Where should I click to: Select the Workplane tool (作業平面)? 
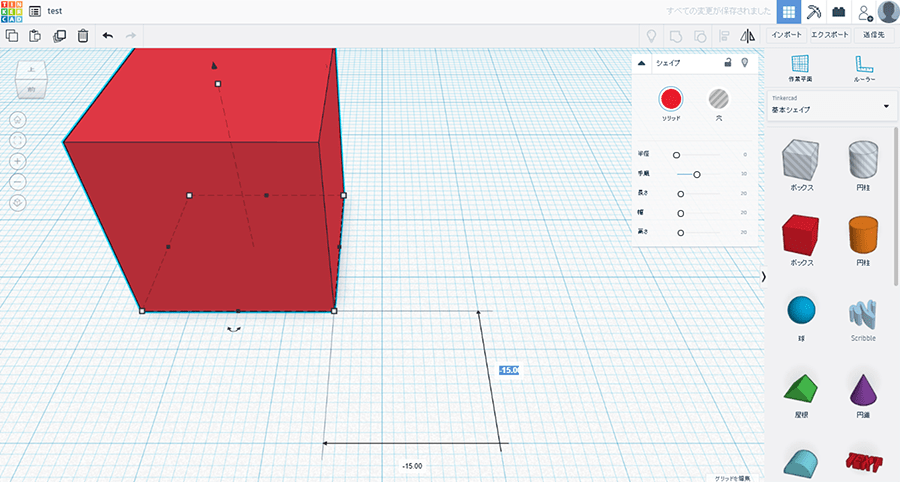click(800, 67)
